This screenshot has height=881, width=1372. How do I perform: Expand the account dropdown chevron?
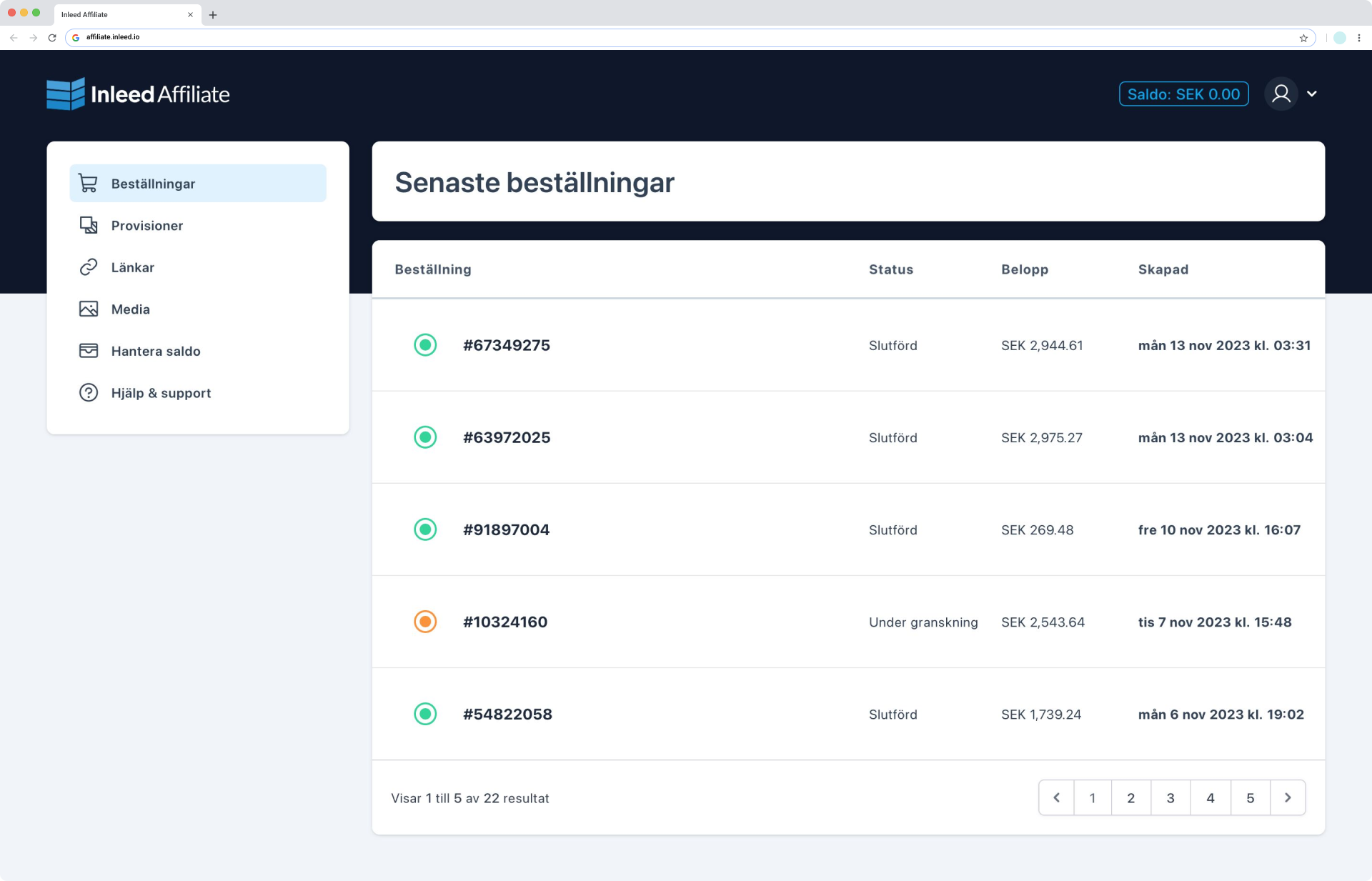(1312, 94)
